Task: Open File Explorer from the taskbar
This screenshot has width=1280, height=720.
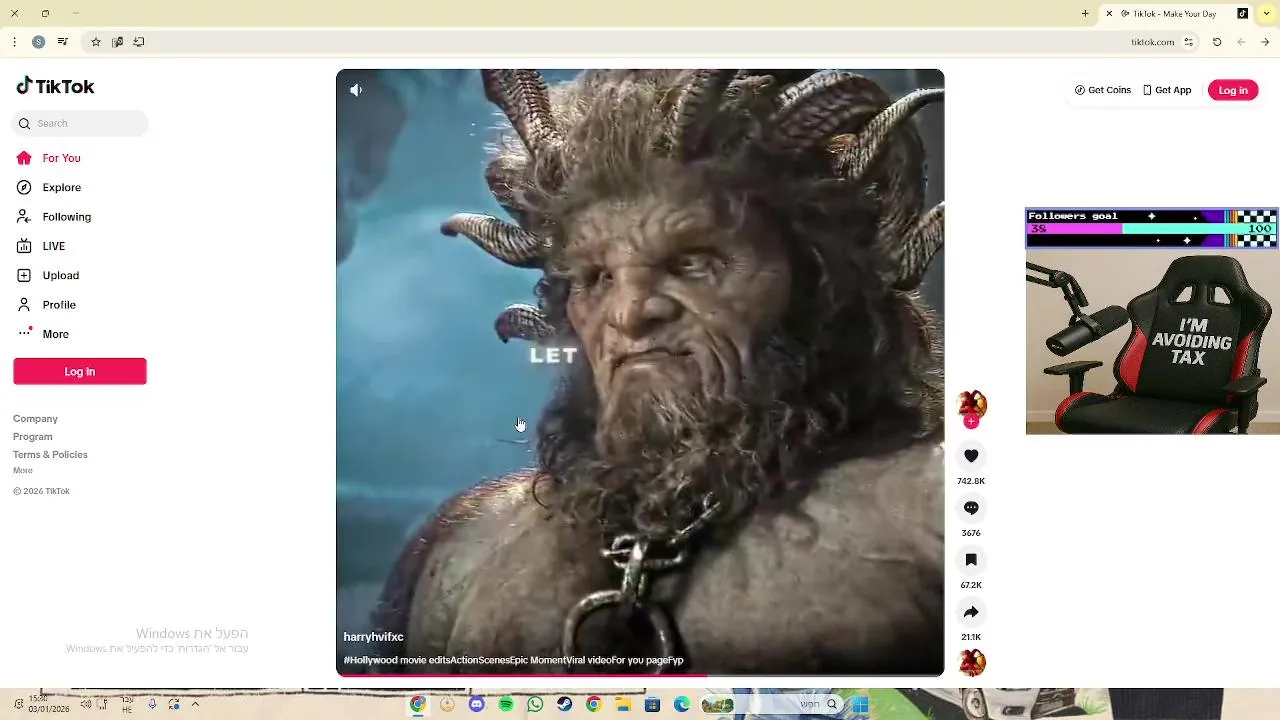Action: pos(623,704)
